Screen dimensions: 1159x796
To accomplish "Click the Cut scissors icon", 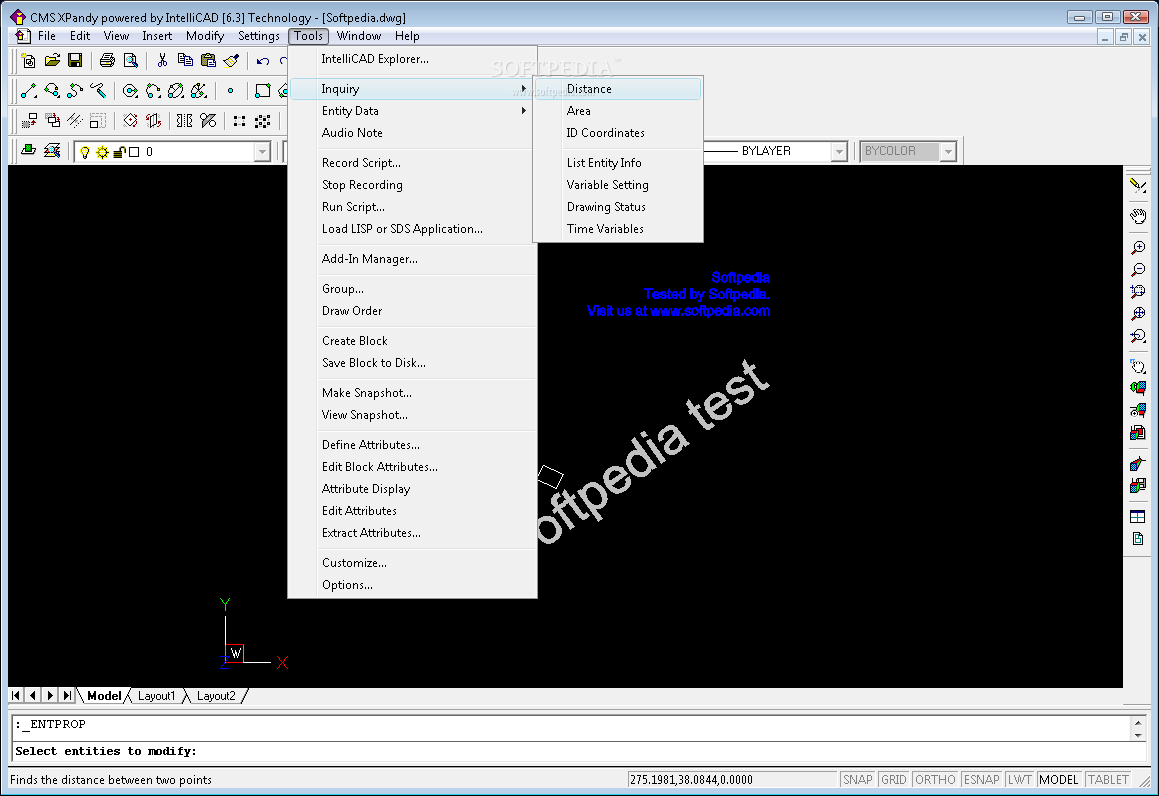I will click(x=162, y=61).
